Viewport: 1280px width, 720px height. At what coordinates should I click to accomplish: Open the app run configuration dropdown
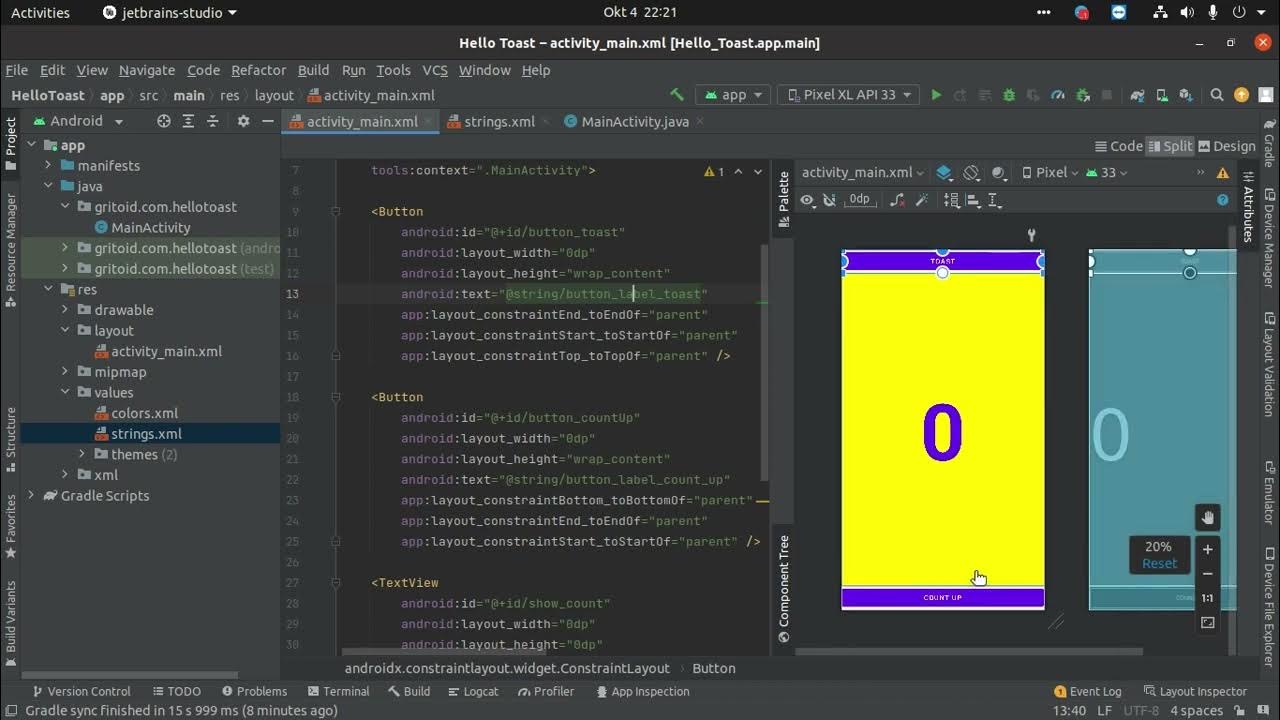[x=732, y=95]
